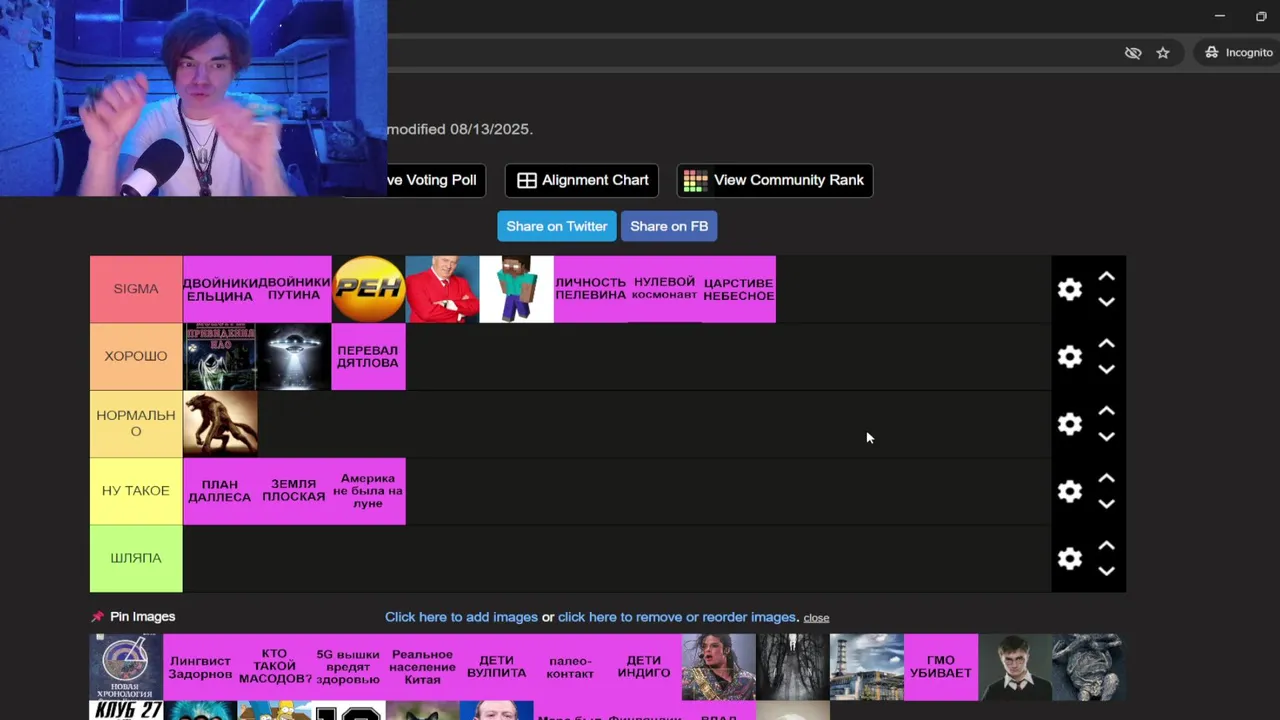Select the ШЛЯПА tier label
The height and width of the screenshot is (720, 1280).
coord(136,558)
